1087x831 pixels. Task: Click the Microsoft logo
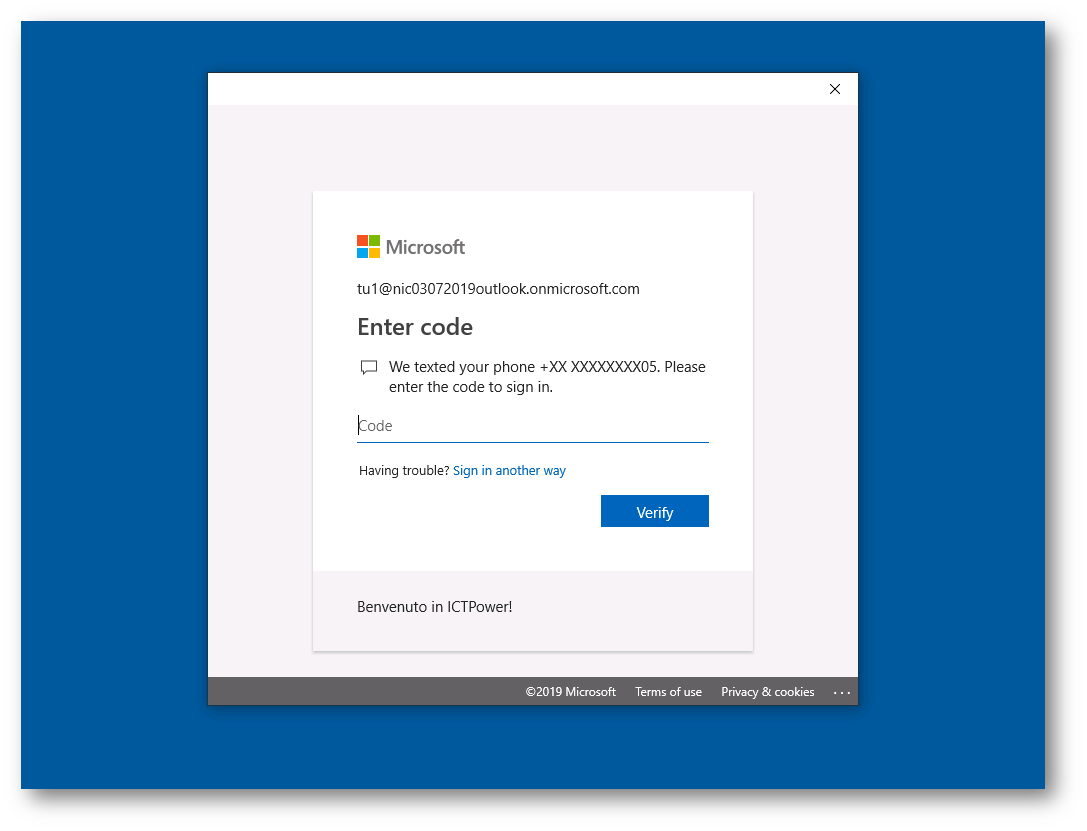tap(410, 247)
